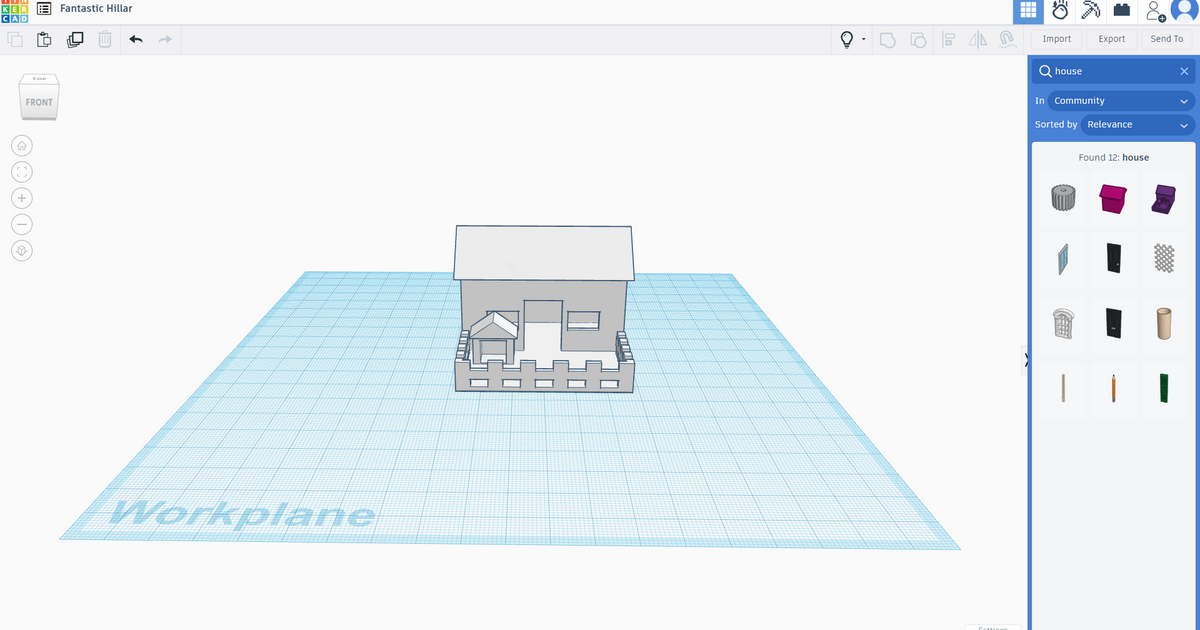
Task: Select the arched window shape thumbnail
Action: (1064, 323)
